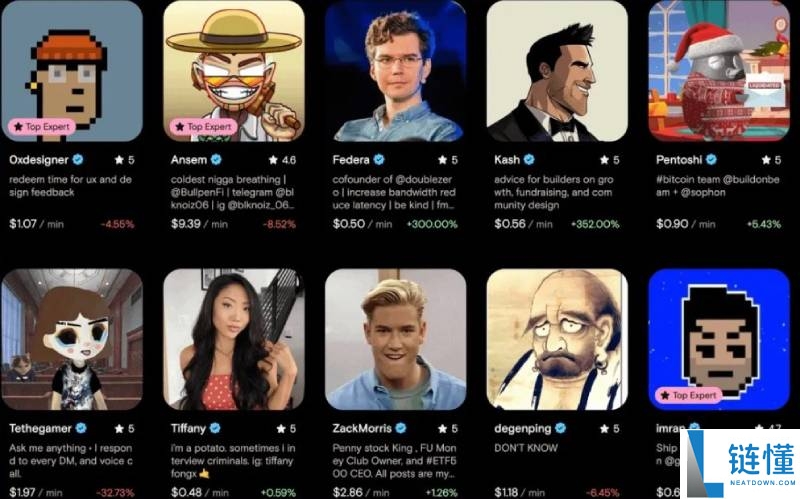Click Kash's verified checkmark icon

529,160
